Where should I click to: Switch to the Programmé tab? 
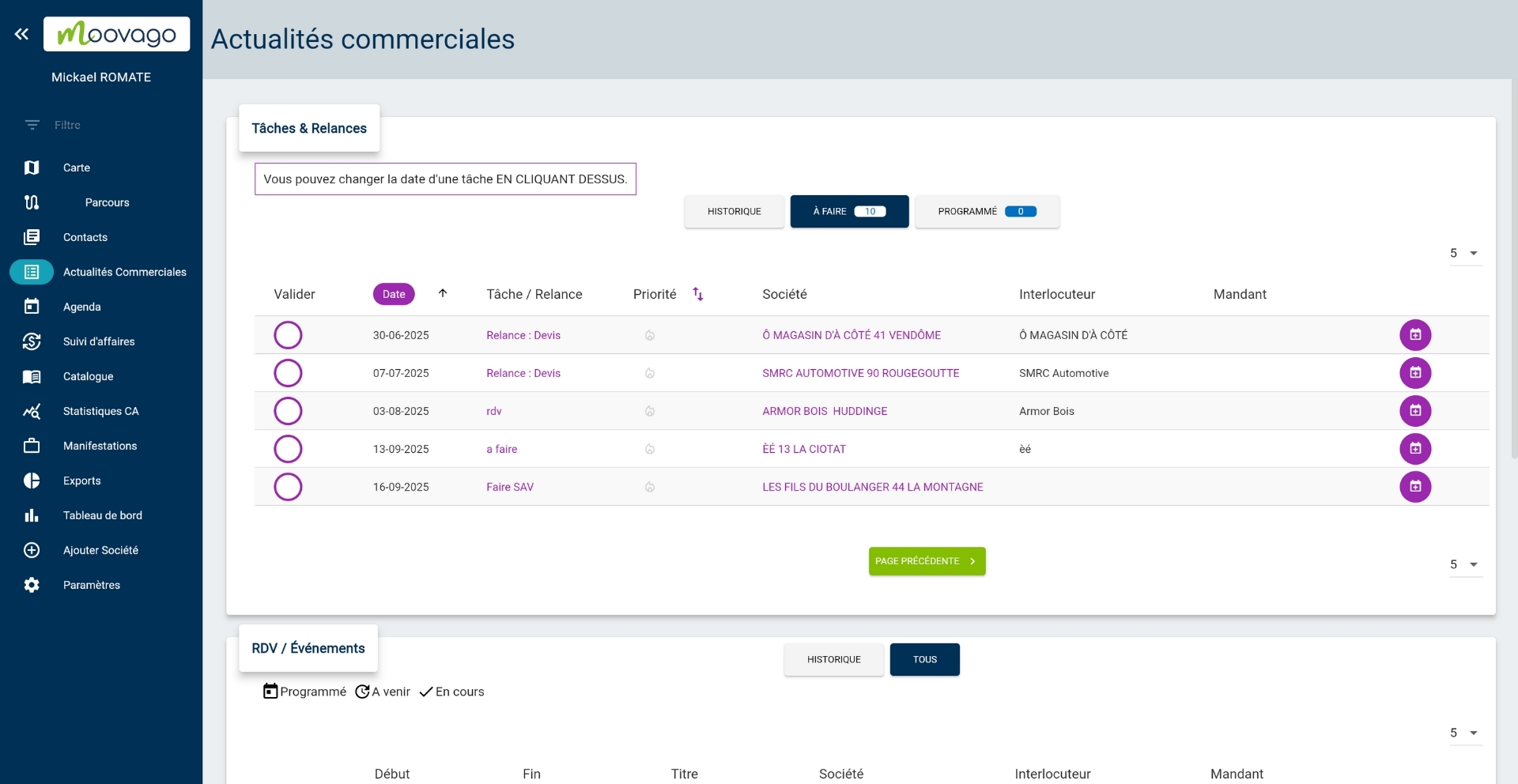987,211
